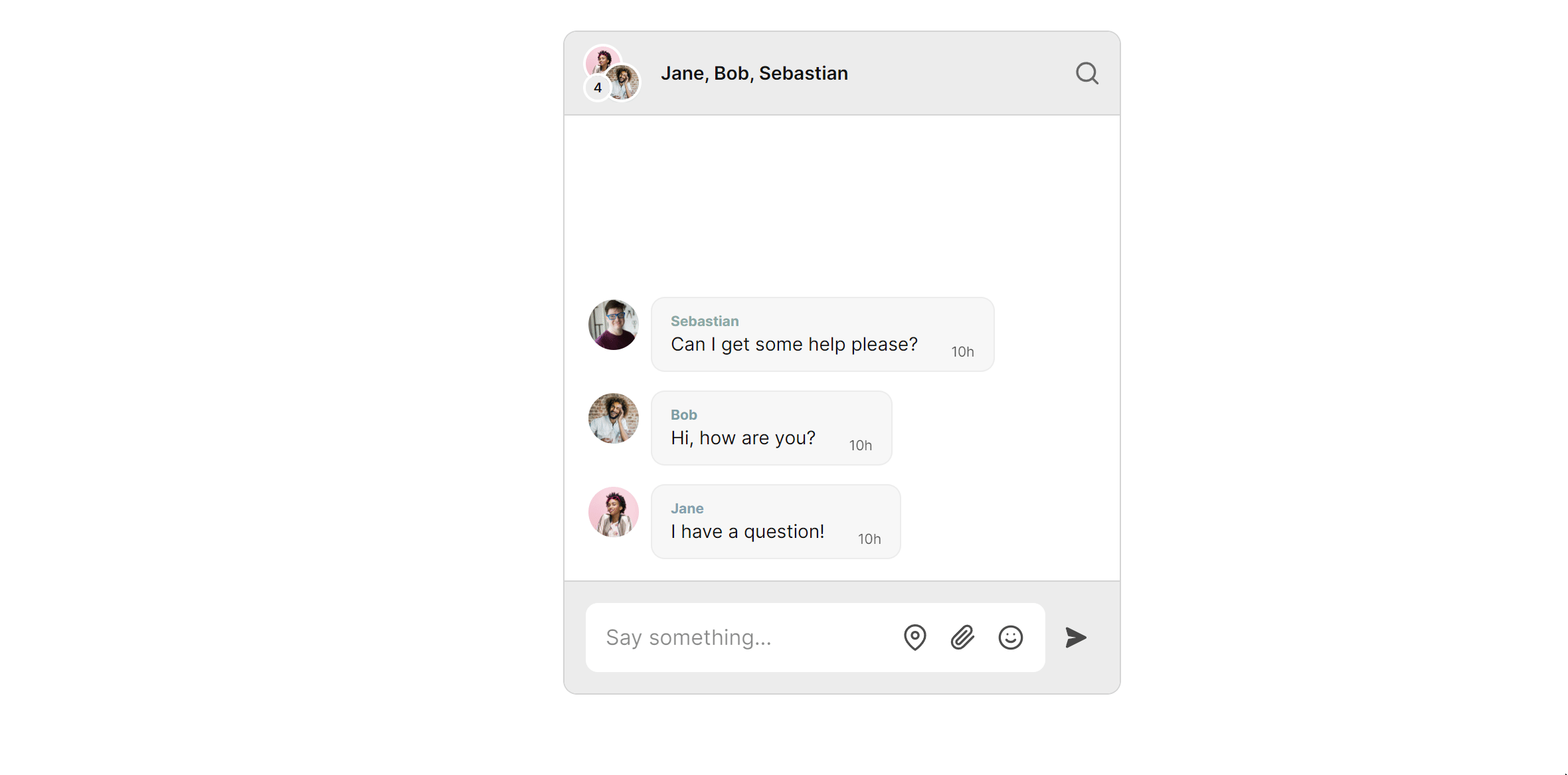Viewport: 1568px width, 775px height.
Task: Click the 10h timestamp on Sebastian's message
Action: tap(963, 352)
